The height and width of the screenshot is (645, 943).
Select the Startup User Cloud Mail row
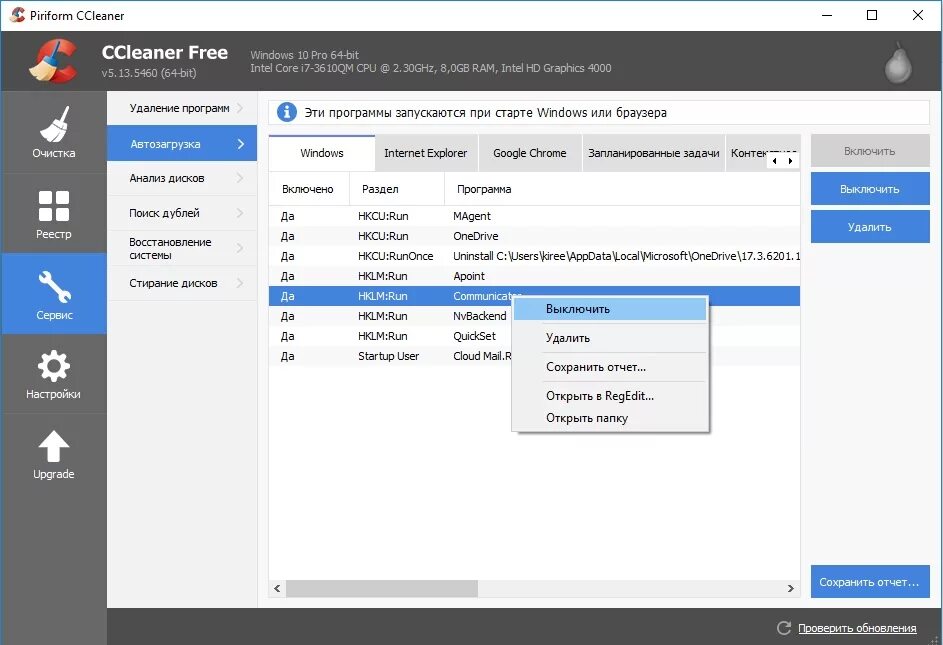coord(390,356)
